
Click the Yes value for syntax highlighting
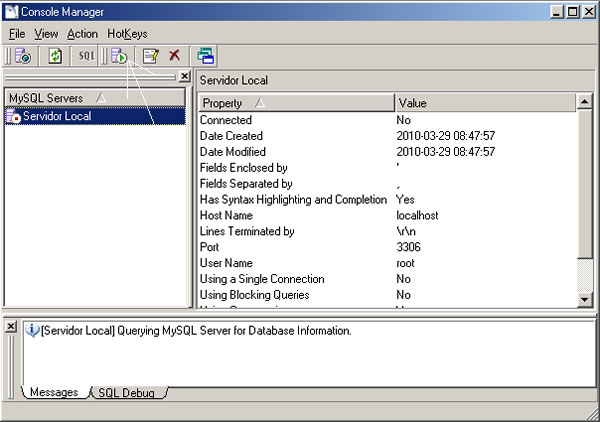click(405, 200)
